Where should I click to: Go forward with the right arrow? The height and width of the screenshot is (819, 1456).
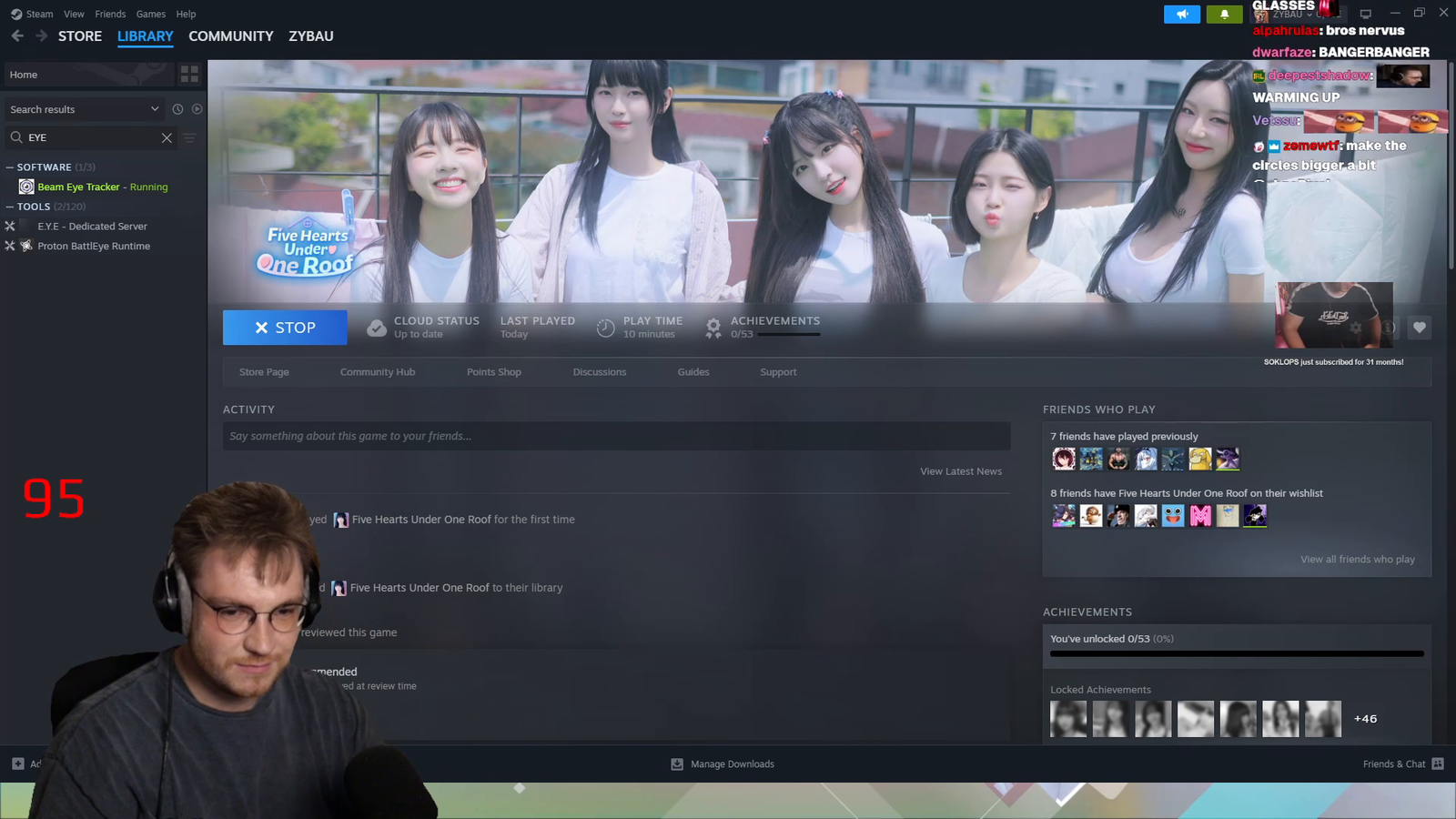(x=41, y=36)
